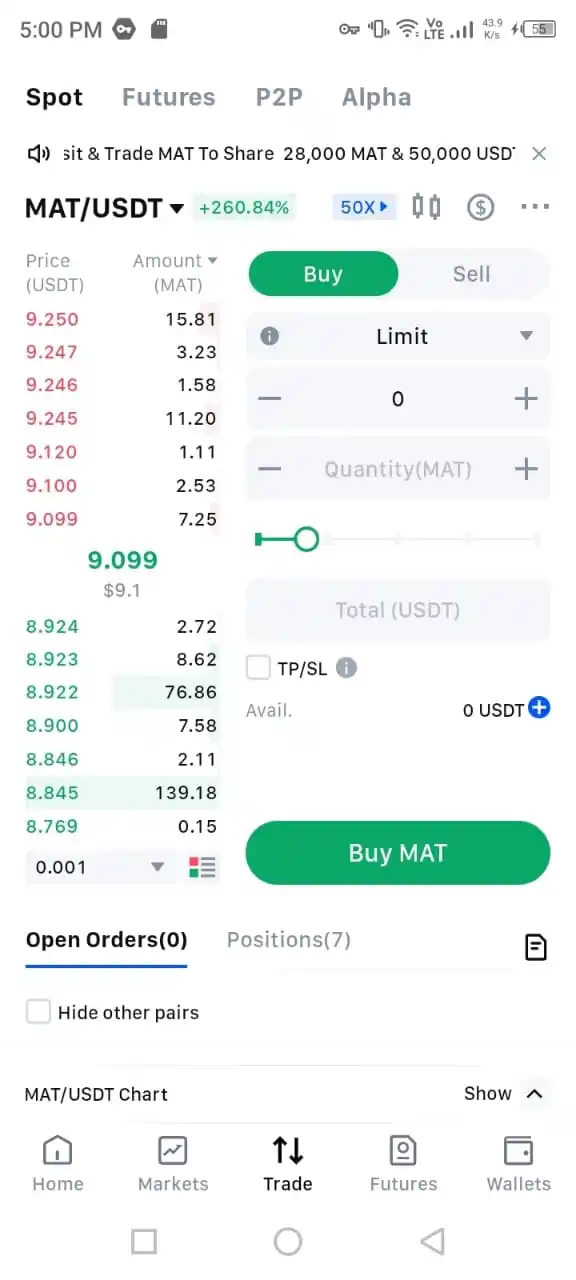Check Hide other pairs box

click(38, 1012)
